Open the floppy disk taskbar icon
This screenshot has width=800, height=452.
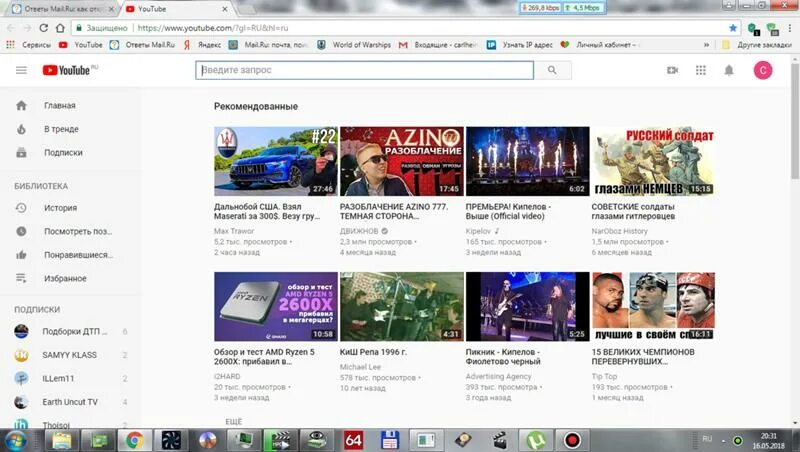coord(390,440)
